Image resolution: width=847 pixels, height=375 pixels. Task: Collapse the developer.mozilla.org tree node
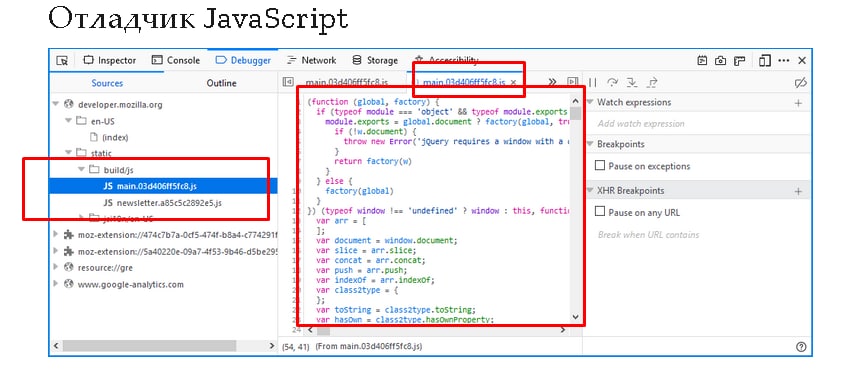[55, 104]
